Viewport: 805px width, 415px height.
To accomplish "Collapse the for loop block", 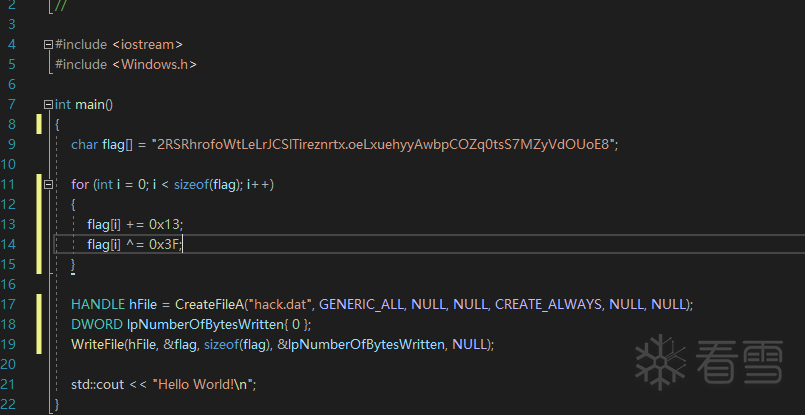I will 48,185.
